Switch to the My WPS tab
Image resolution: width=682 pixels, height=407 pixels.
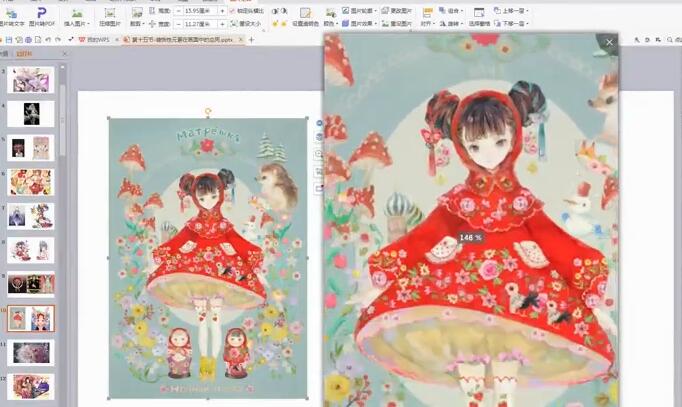click(x=94, y=40)
